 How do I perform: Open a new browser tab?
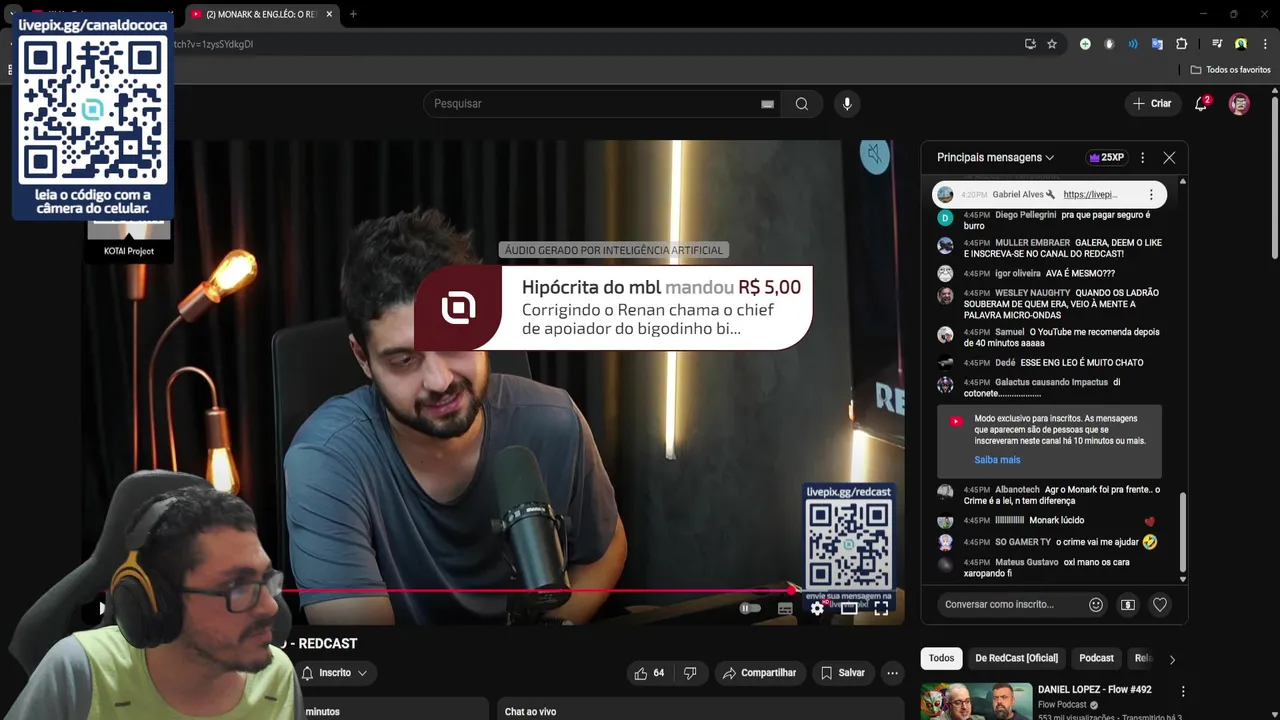(x=353, y=14)
